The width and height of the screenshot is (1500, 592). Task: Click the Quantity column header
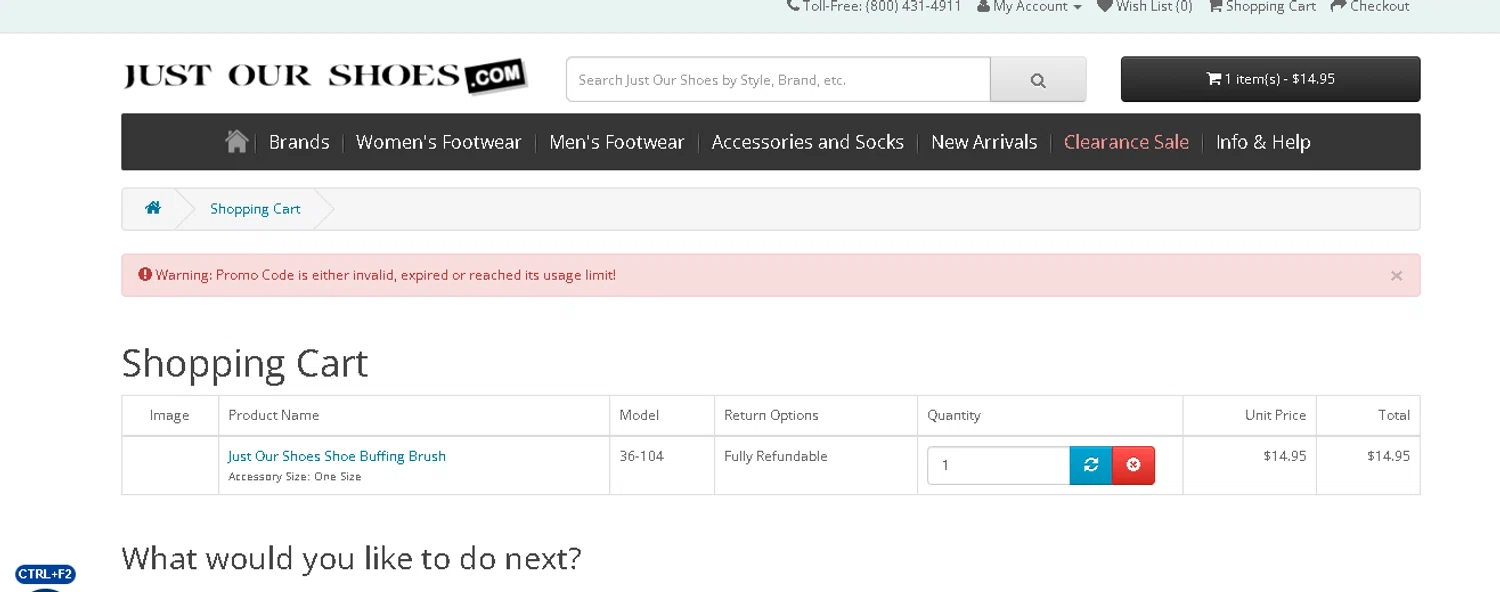[x=954, y=415]
